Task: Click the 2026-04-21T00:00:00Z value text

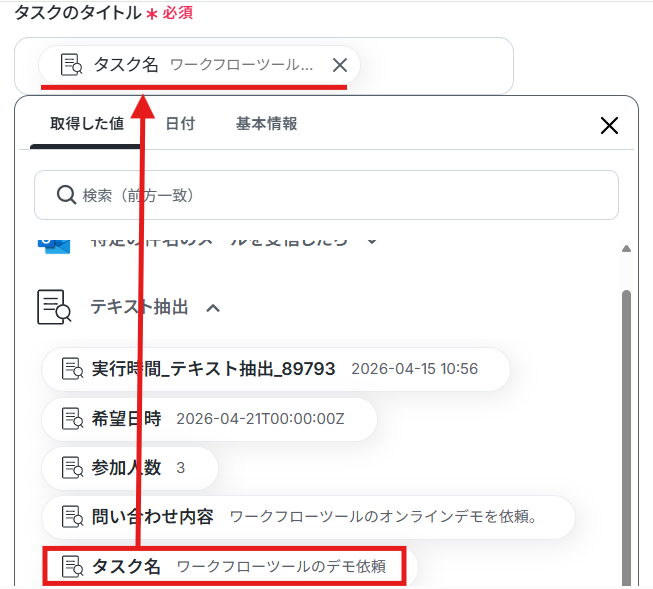Action: pyautogui.click(x=260, y=419)
